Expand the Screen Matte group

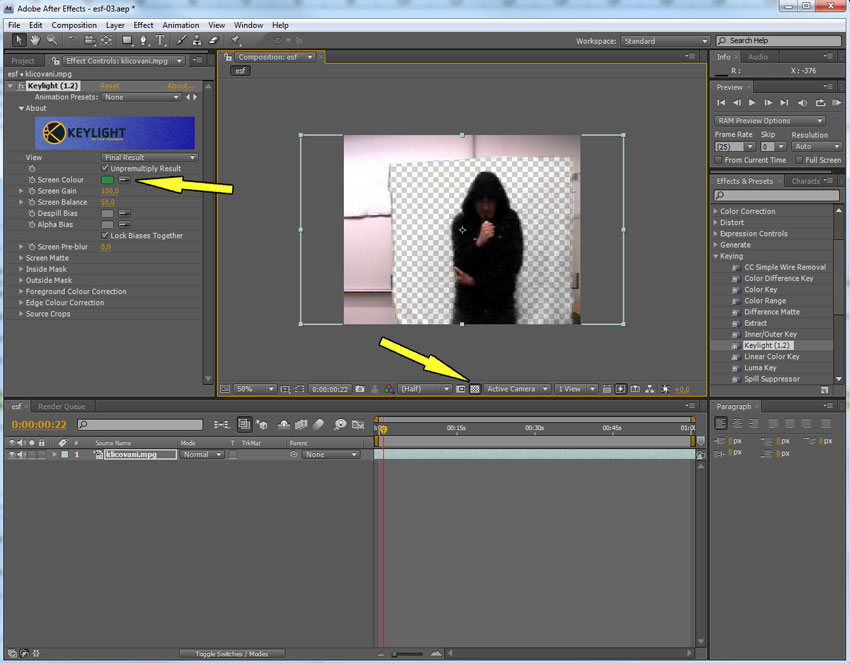[x=21, y=258]
